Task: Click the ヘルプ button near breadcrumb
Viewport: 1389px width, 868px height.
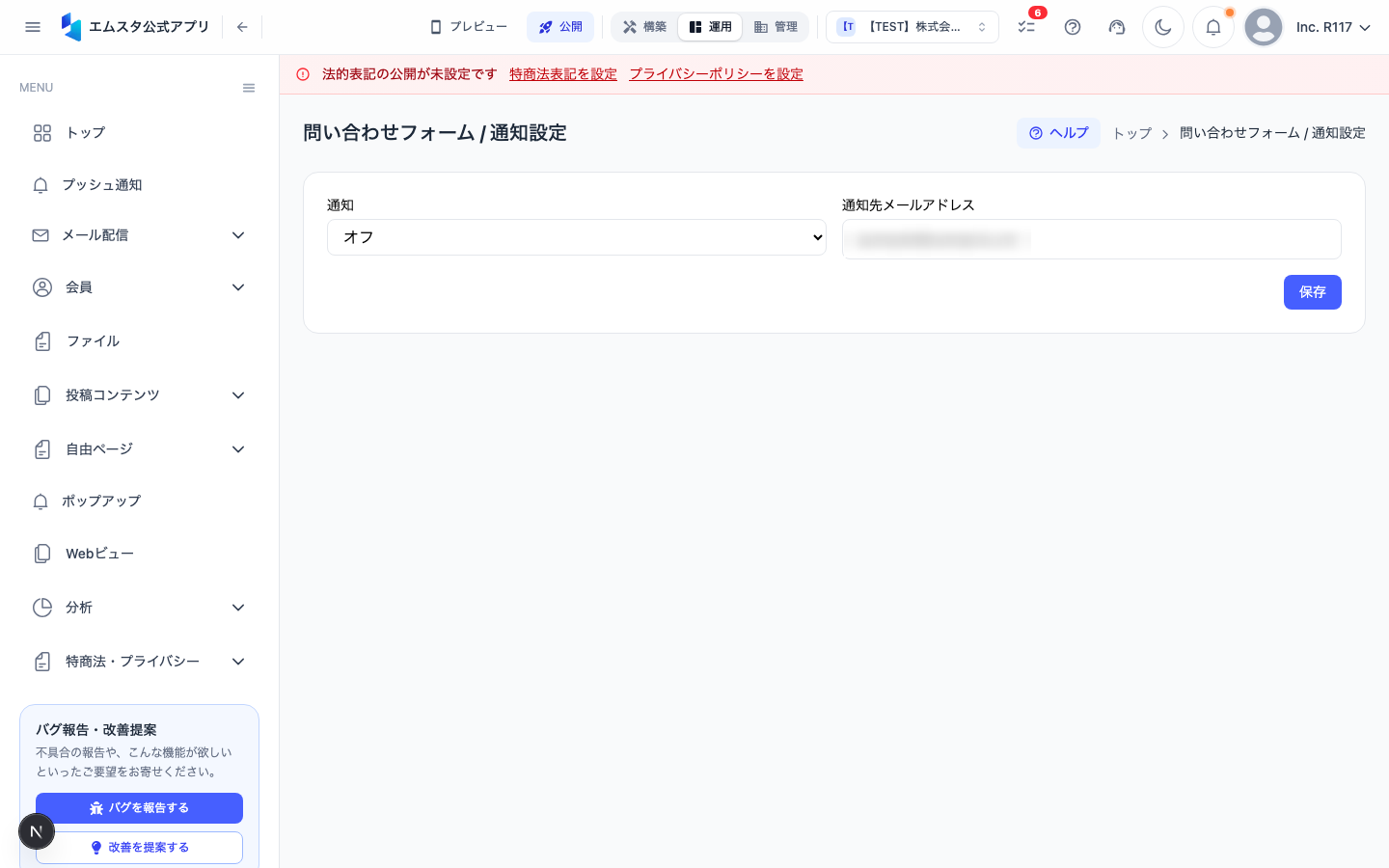Action: click(x=1058, y=133)
